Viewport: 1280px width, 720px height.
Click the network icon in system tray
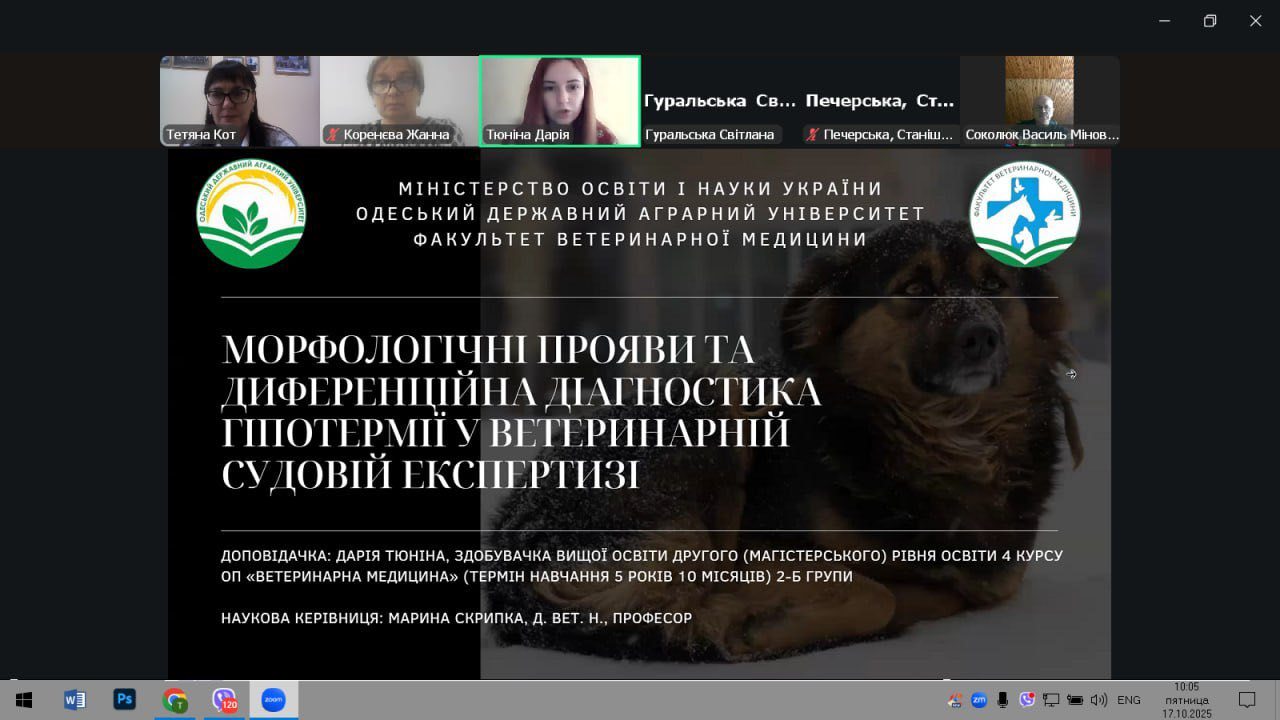[1051, 700]
